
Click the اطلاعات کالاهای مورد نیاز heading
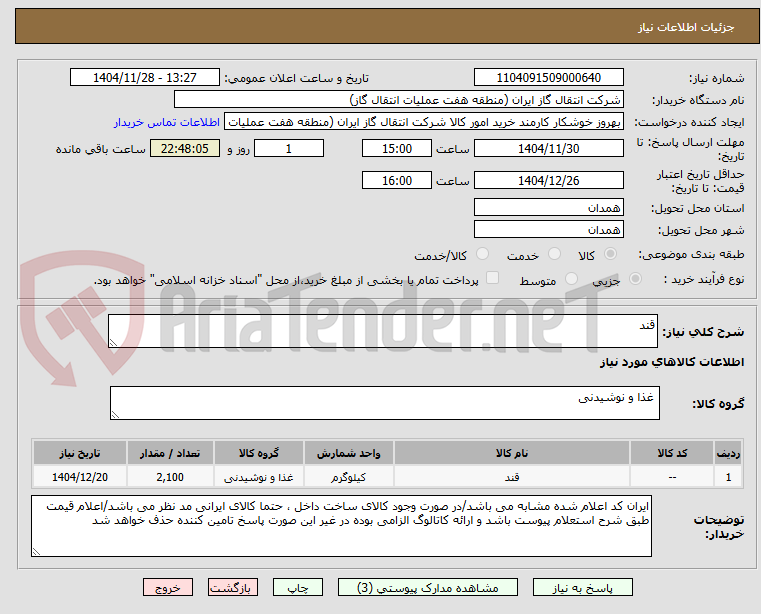(672, 362)
